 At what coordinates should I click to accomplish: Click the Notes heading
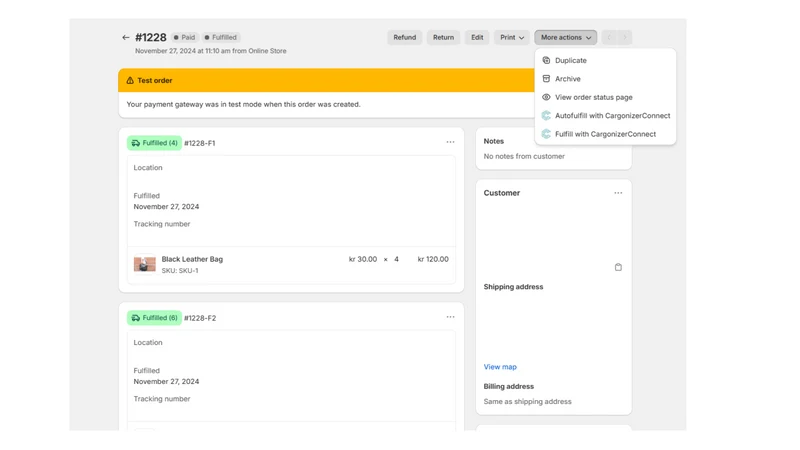tap(493, 141)
